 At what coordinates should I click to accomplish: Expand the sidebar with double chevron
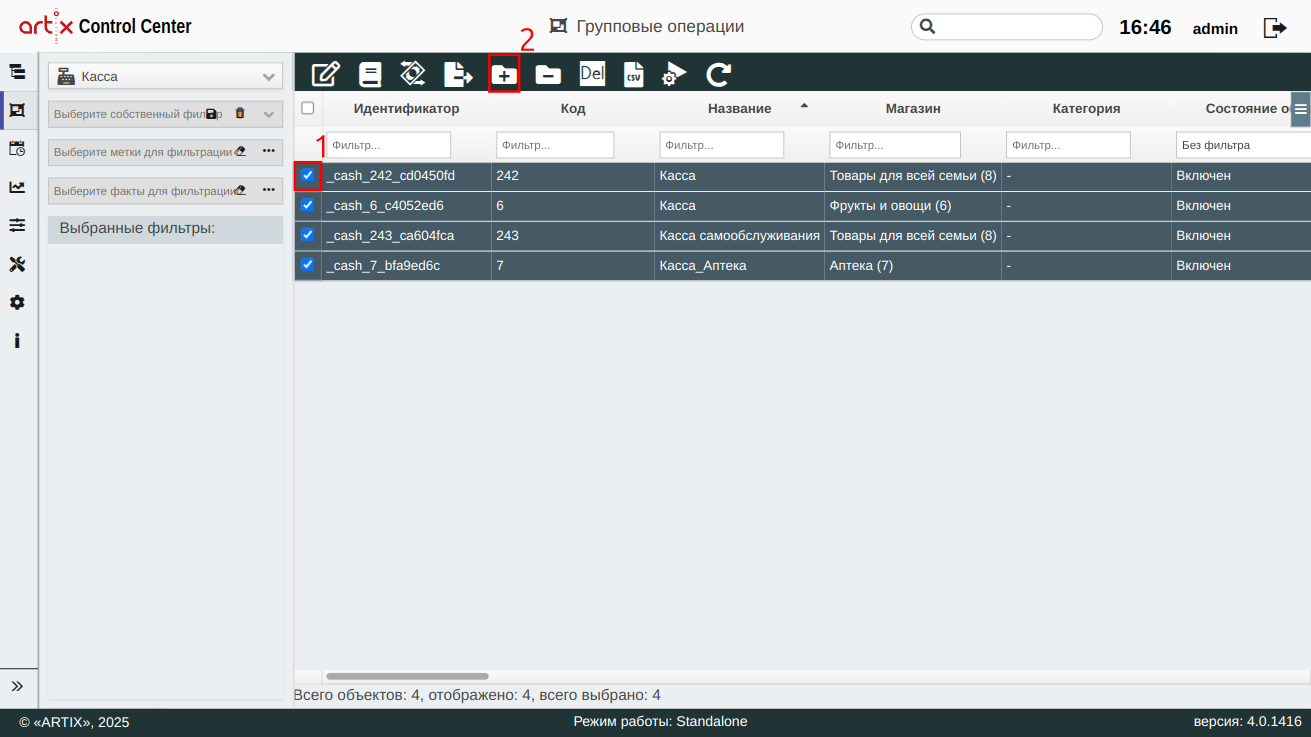tap(17, 686)
